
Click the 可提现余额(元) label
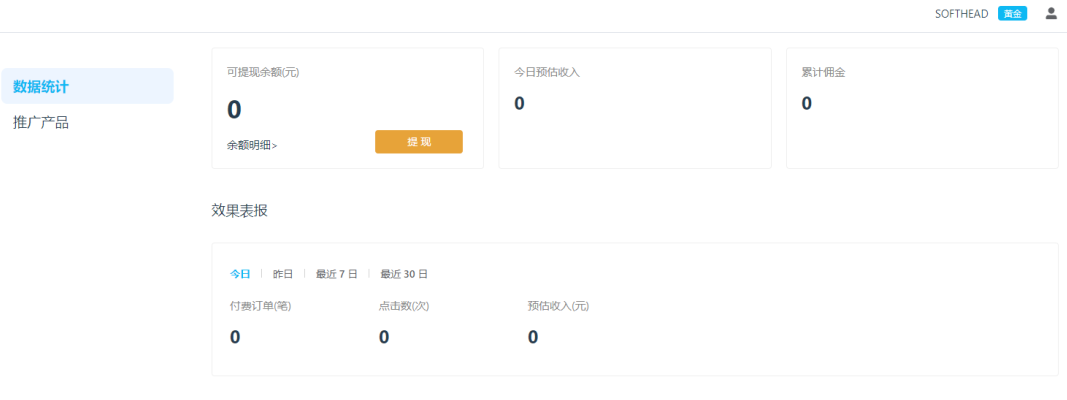263,72
